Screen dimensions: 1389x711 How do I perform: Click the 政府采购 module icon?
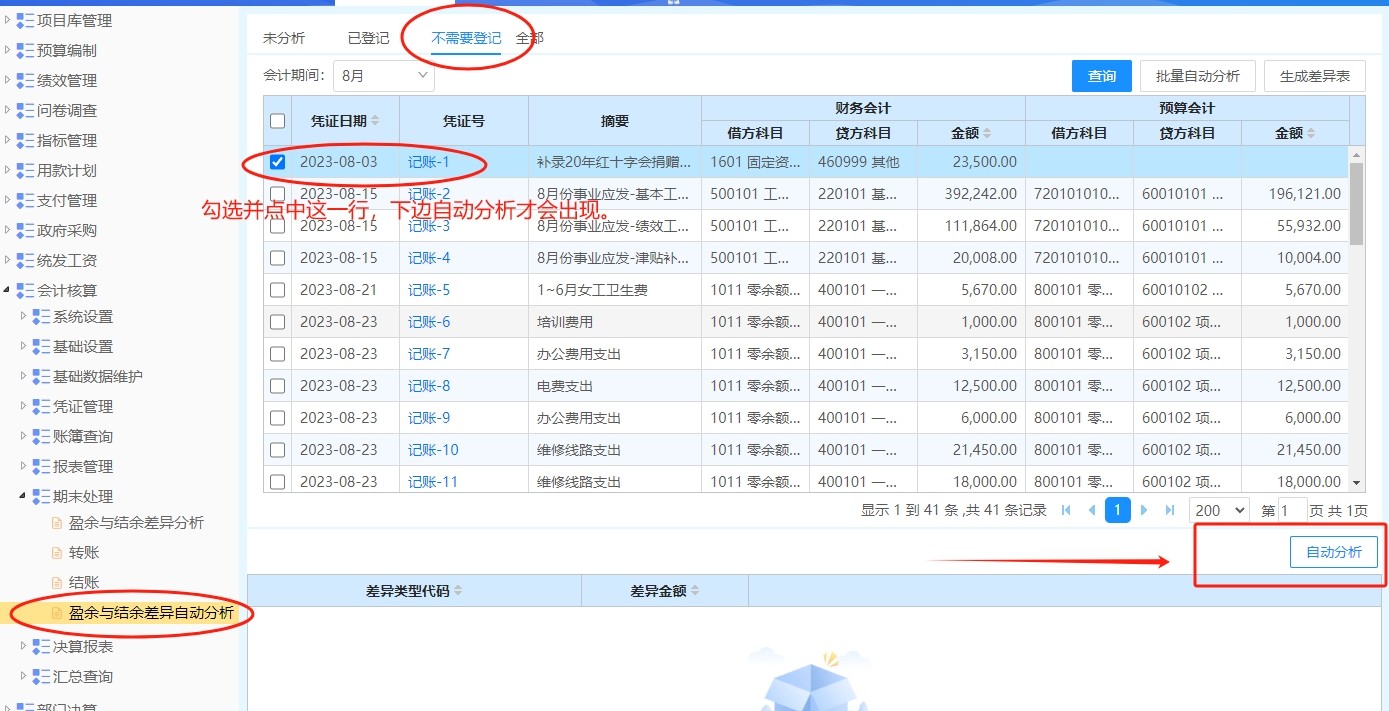point(25,230)
